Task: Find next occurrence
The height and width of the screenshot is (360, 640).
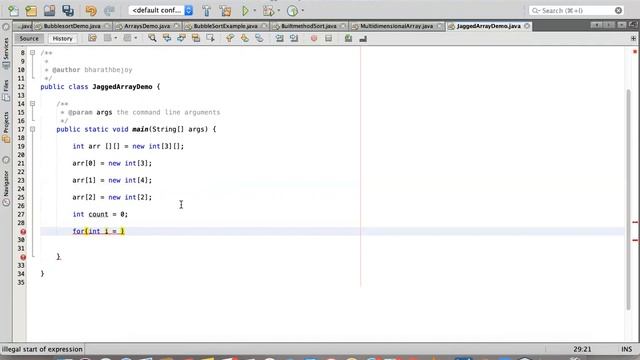Action: coord(181,38)
